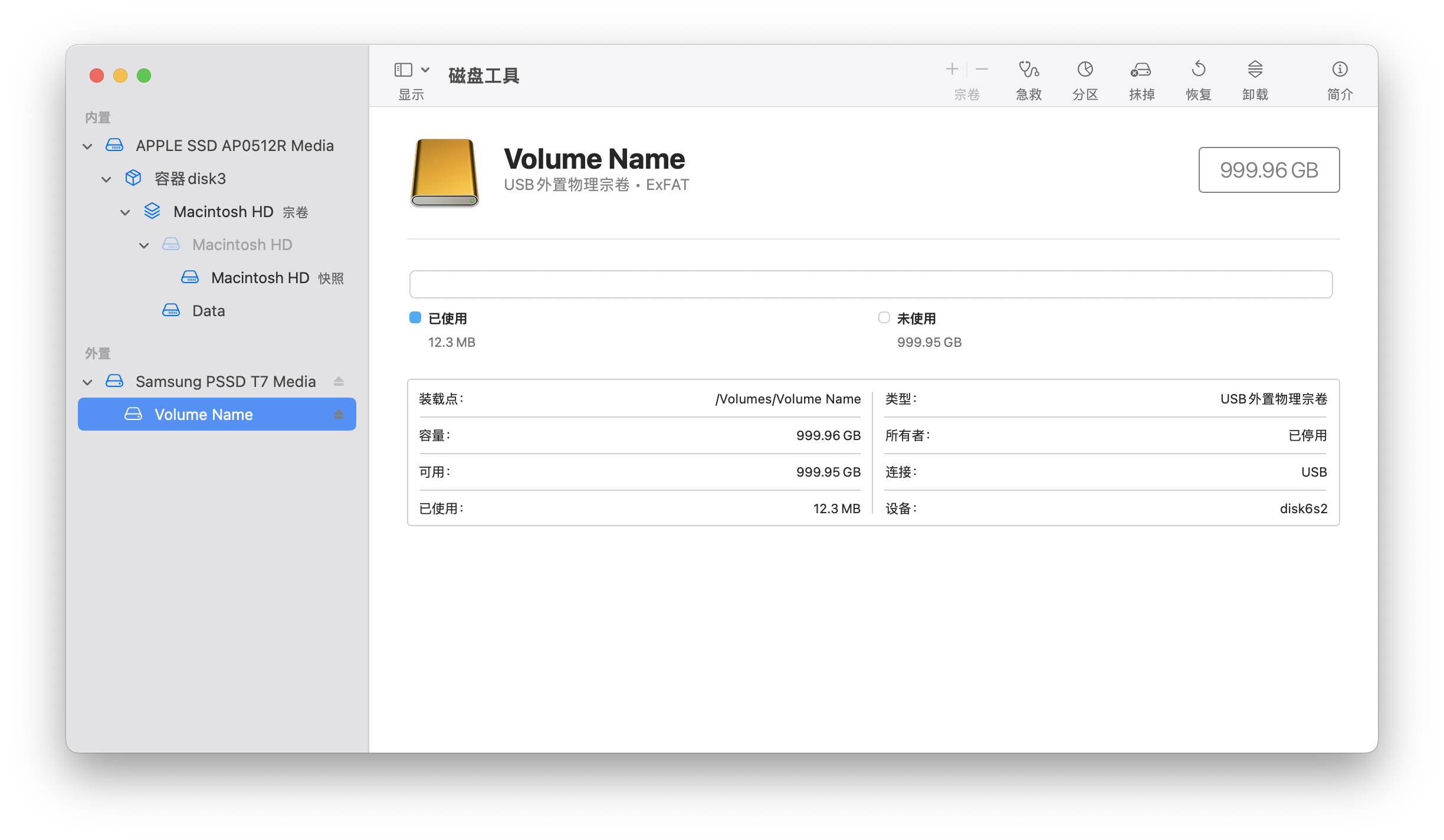Open the Partition (分区) tool
Viewport: 1444px width, 840px height.
pyautogui.click(x=1085, y=70)
